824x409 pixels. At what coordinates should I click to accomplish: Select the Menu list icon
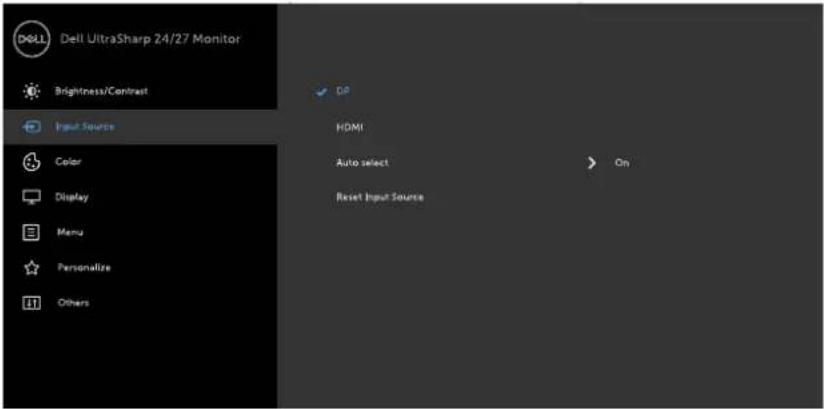tap(32, 232)
